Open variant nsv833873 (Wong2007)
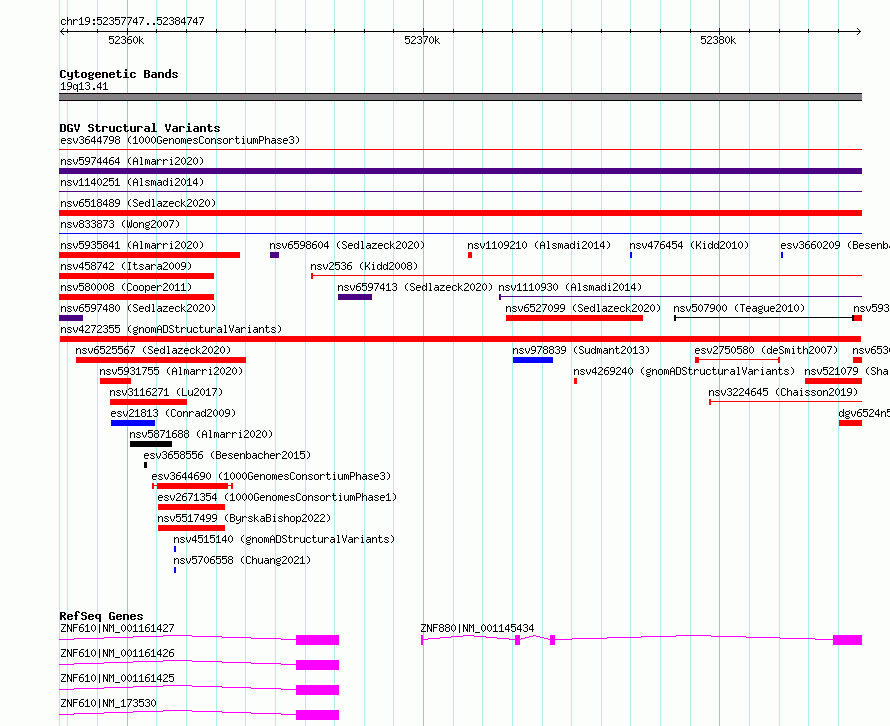The height and width of the screenshot is (726, 890). pos(120,224)
